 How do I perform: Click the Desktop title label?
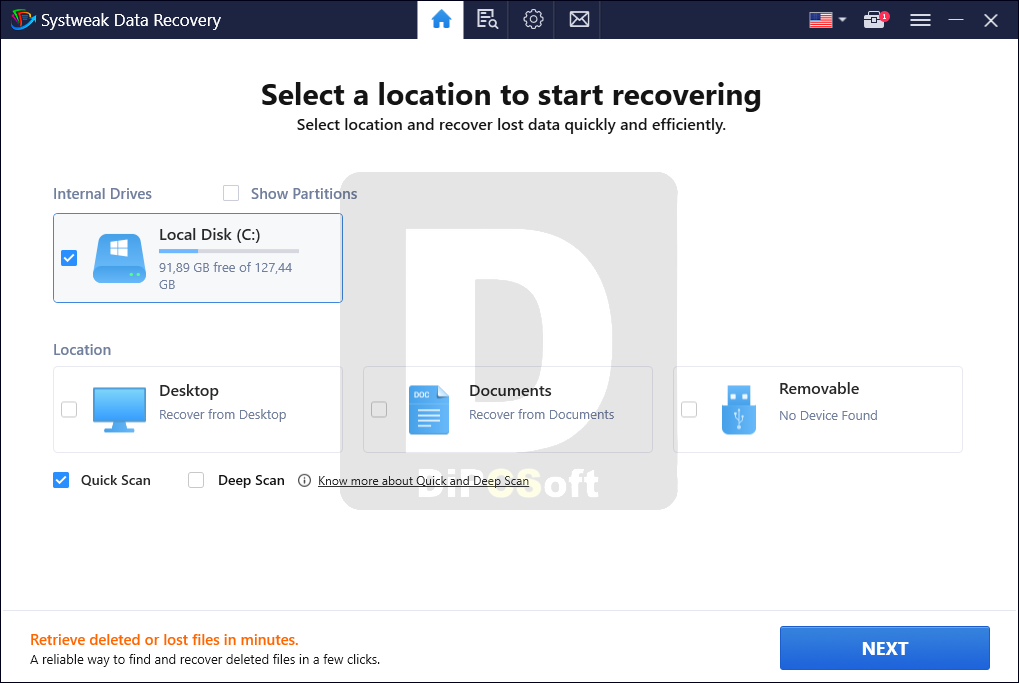click(x=188, y=391)
